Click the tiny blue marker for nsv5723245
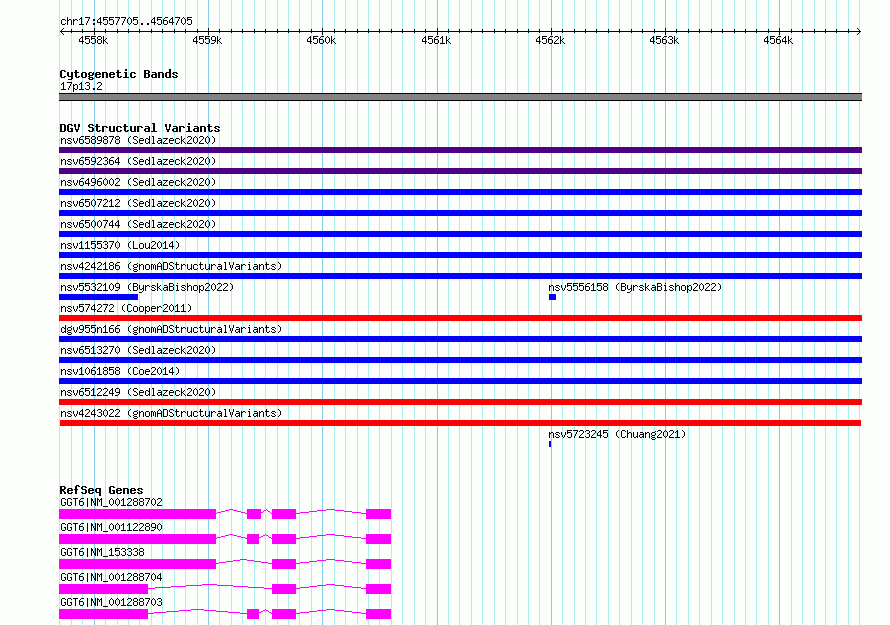Image resolution: width=890 pixels, height=625 pixels. pyautogui.click(x=550, y=444)
